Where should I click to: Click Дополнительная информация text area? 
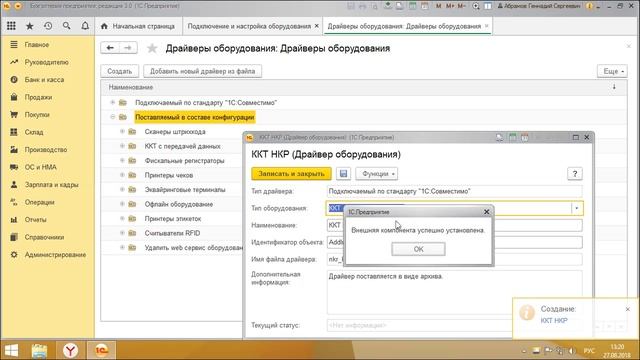(454, 292)
